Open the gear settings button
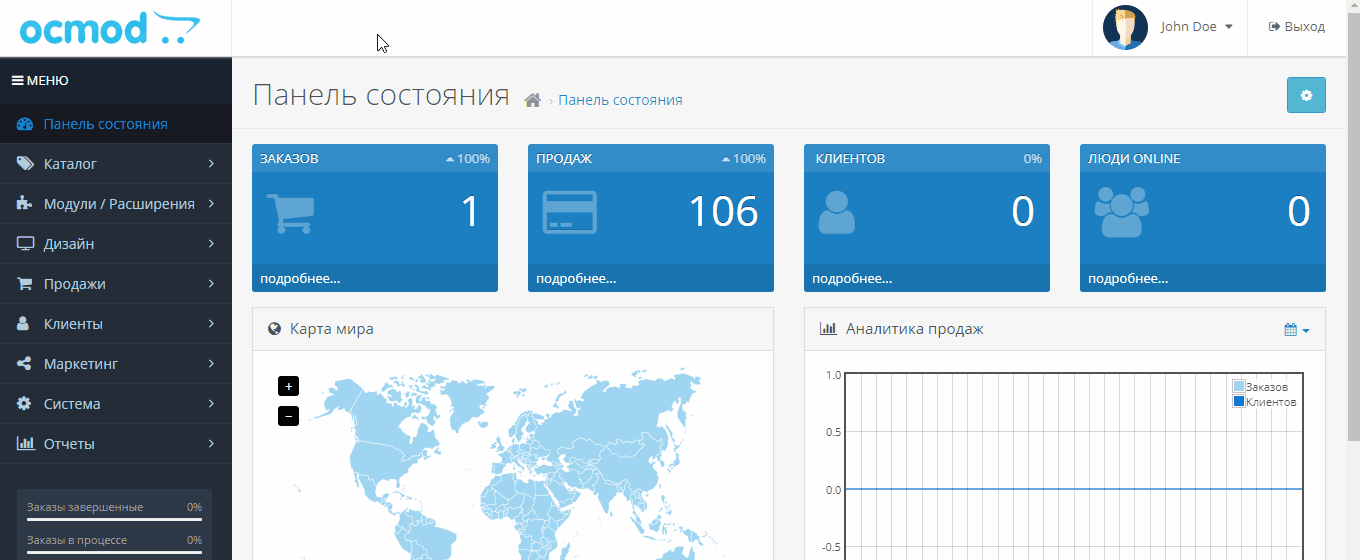Screen dimensions: 1360x560 [1305, 95]
